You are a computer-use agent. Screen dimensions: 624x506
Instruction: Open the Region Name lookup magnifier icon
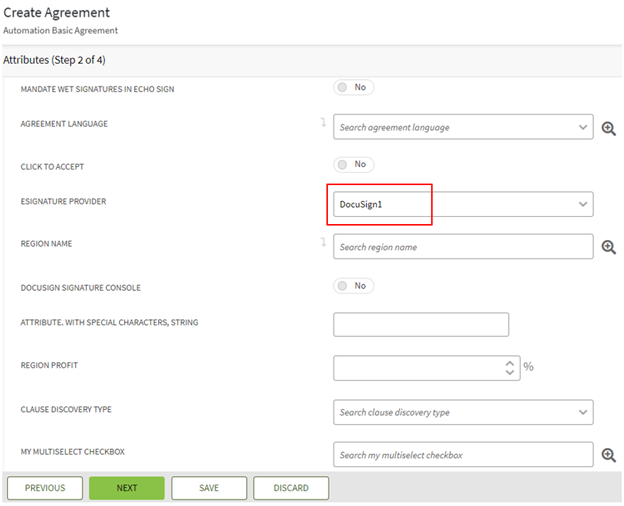[x=608, y=247]
